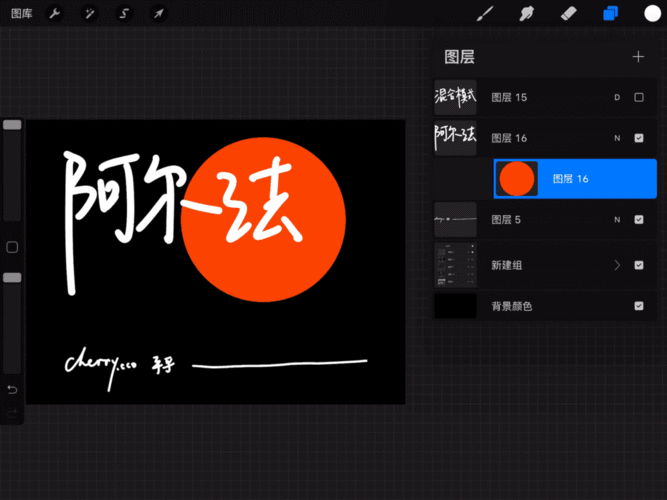Activate the Selection S-shaped tool
This screenshot has width=667, height=500.
[124, 14]
